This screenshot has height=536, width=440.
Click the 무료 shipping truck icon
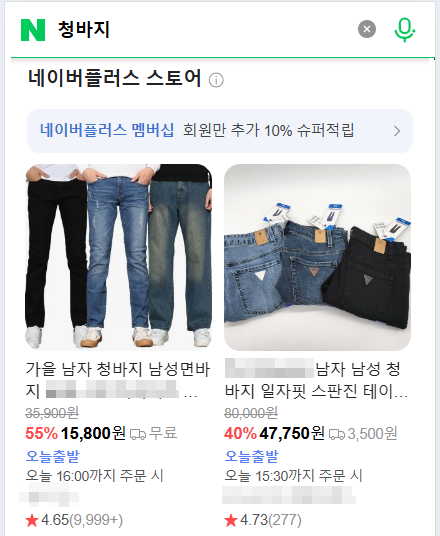[138, 434]
